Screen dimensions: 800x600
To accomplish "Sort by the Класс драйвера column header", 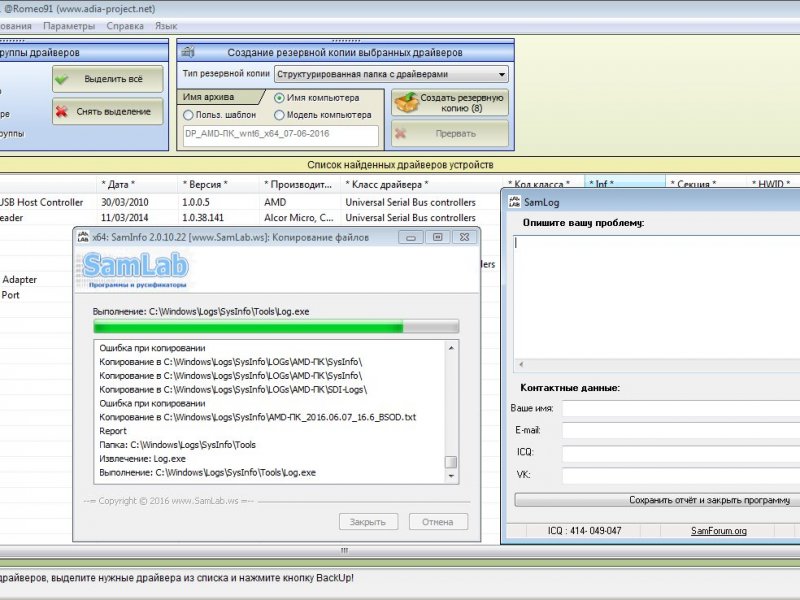I will click(421, 184).
